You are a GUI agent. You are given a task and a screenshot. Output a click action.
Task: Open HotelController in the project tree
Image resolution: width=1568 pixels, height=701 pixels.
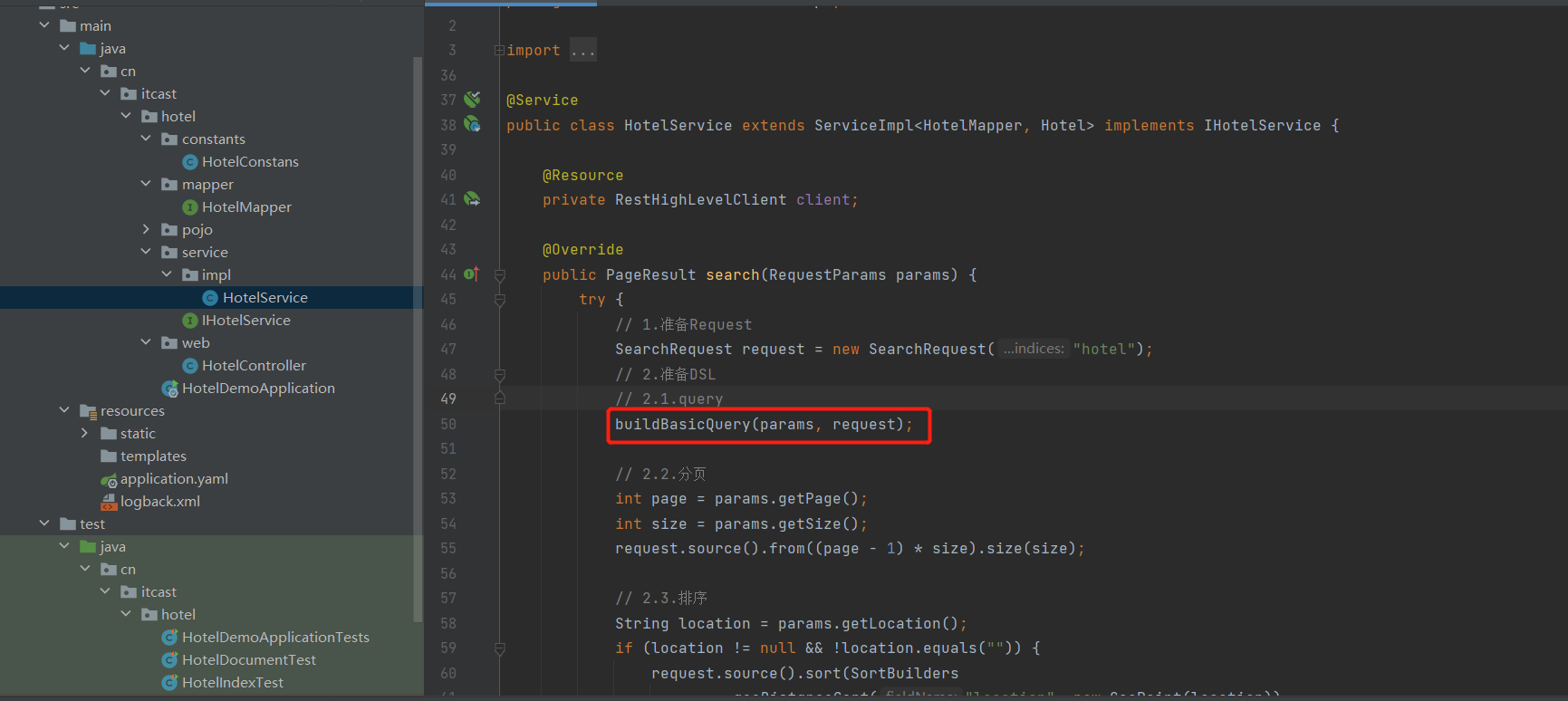pyautogui.click(x=254, y=366)
